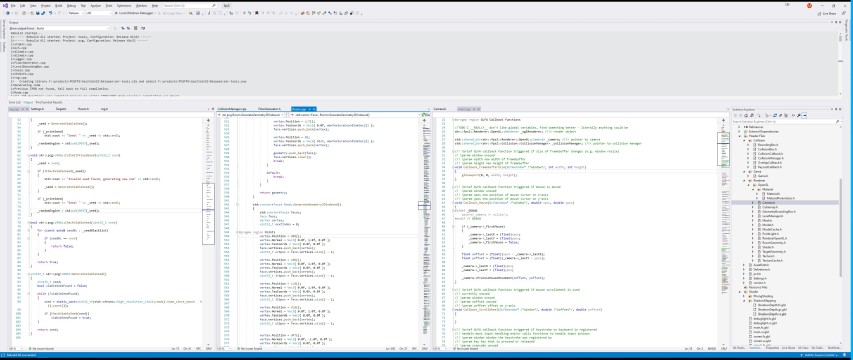Switch to Find Symbol Results tab
Image resolution: width=853 pixels, height=360 pixels.
coord(49,102)
